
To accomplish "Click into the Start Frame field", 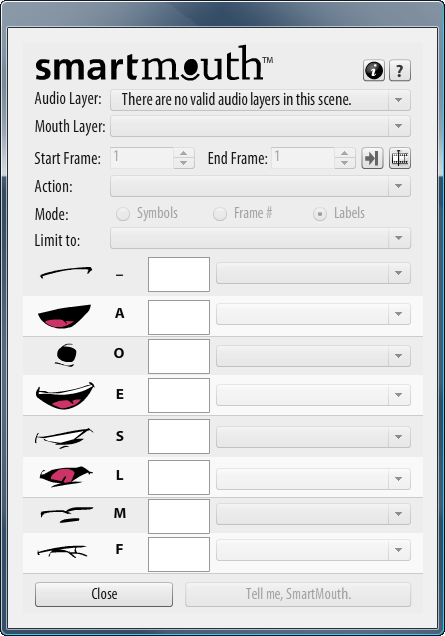I will (x=142, y=158).
